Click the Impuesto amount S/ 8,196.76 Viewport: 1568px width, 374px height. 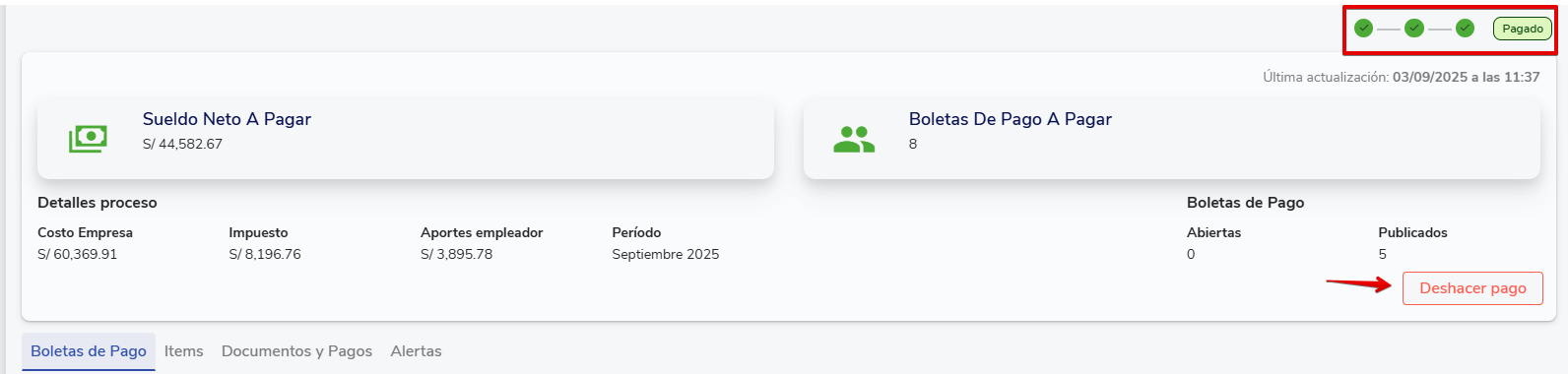tap(265, 254)
